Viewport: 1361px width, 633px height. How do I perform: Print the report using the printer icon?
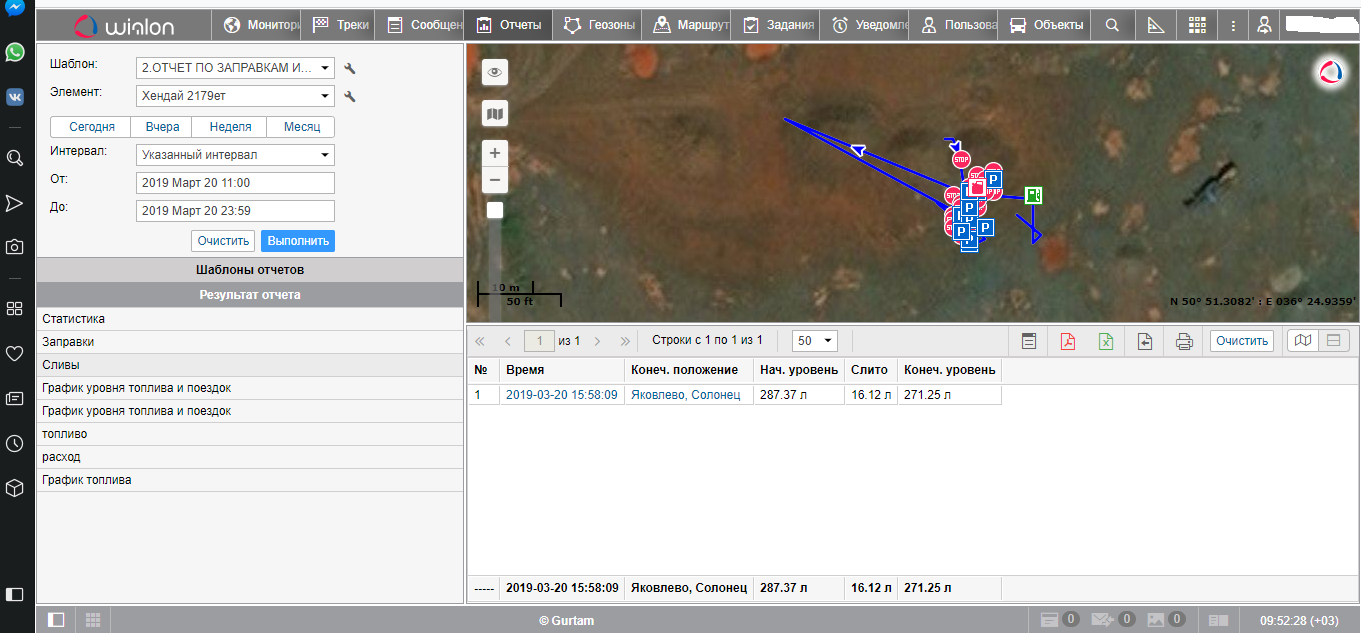[1184, 341]
